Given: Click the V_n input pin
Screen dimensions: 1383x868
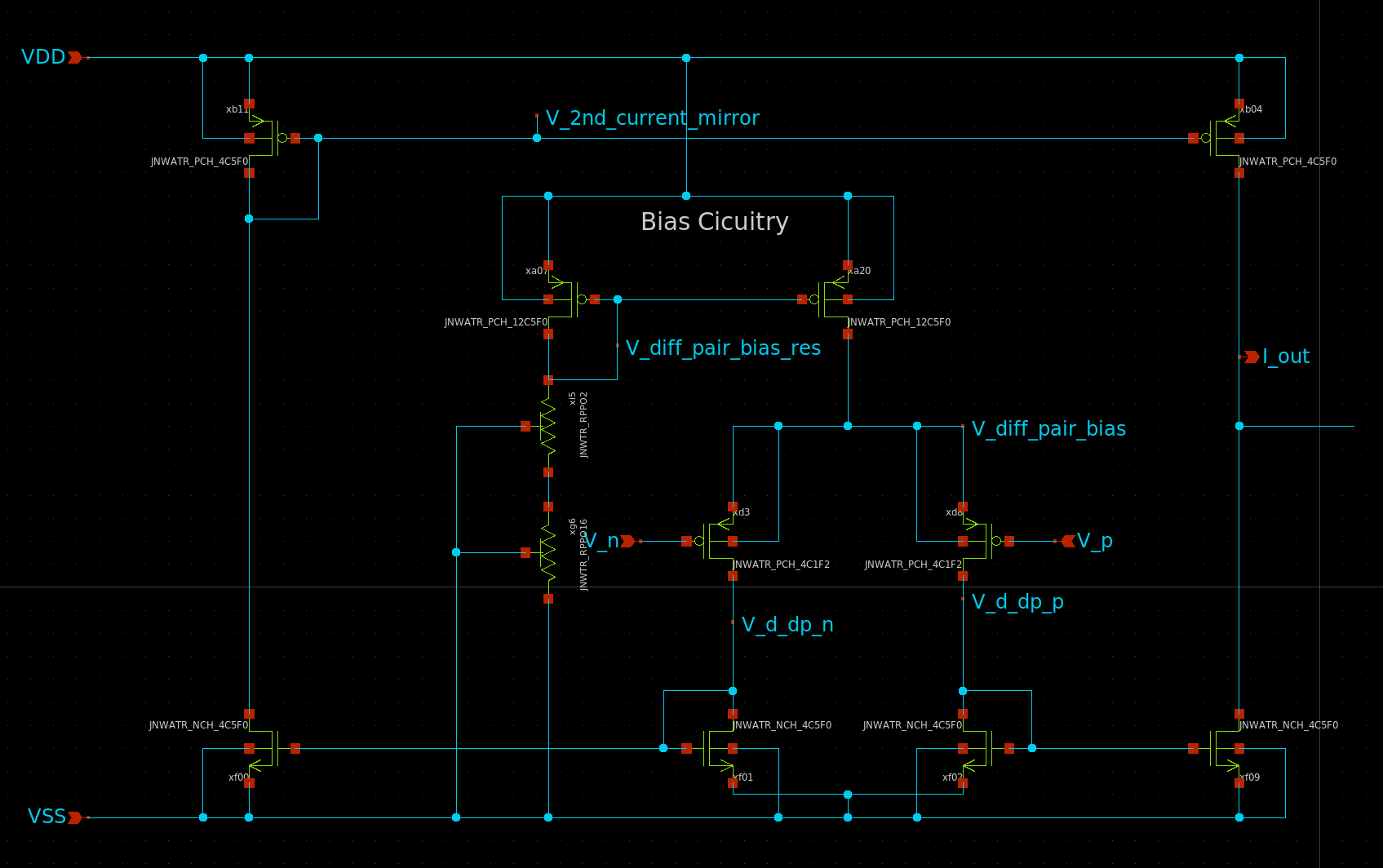Looking at the screenshot, I should coord(627,541).
